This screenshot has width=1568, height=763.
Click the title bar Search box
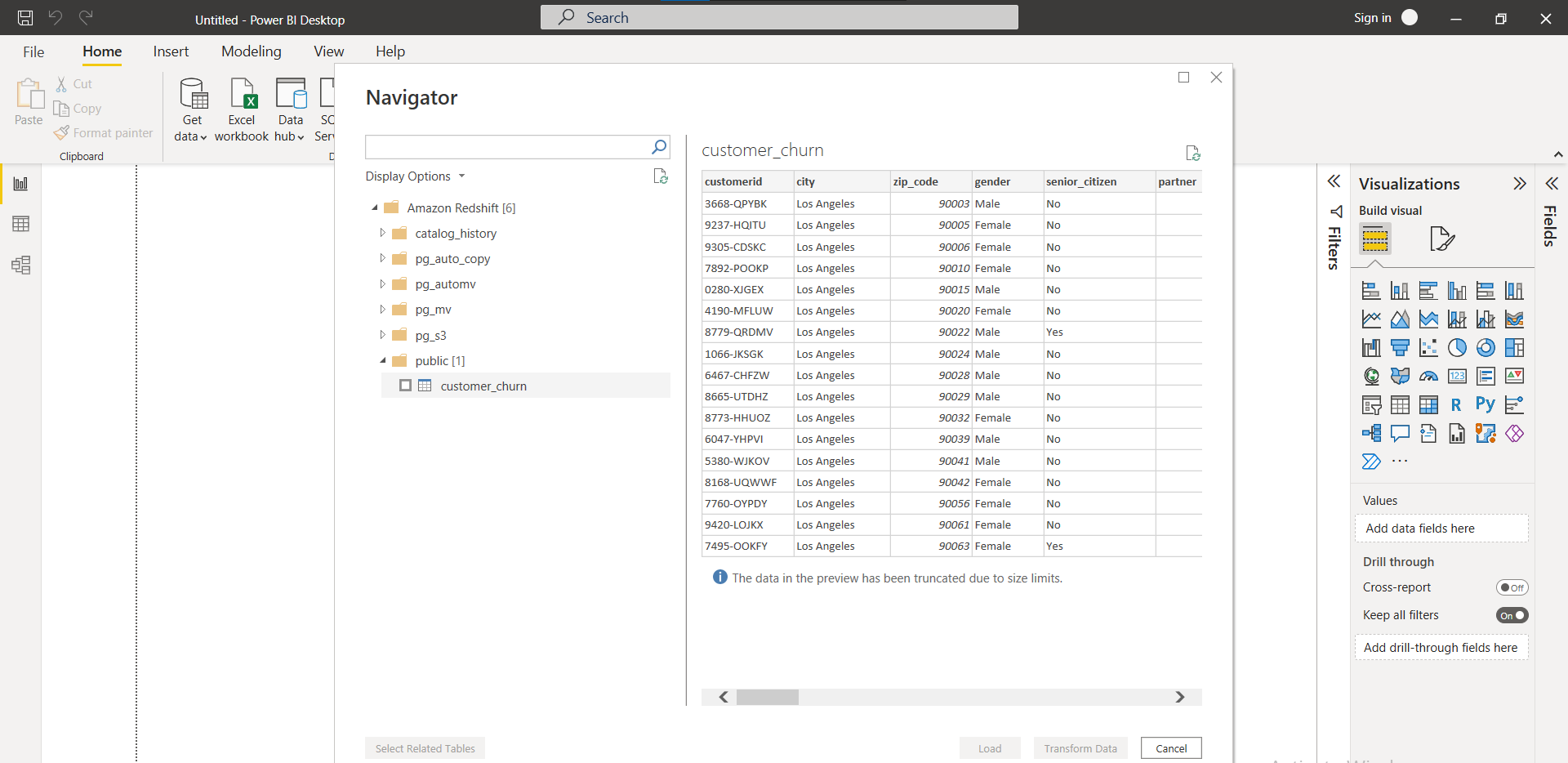[x=779, y=17]
